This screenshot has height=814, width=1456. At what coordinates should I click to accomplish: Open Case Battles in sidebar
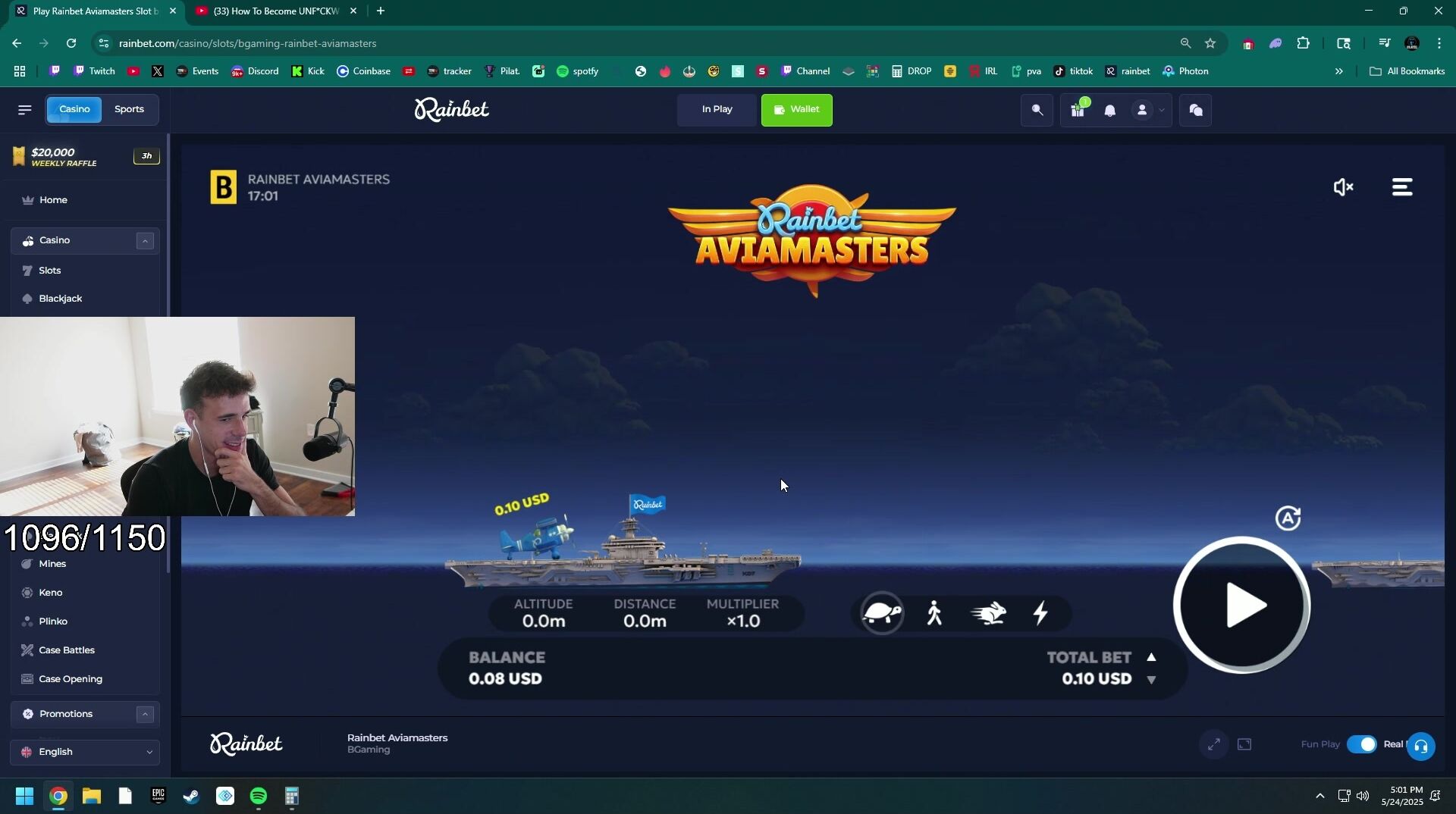click(x=67, y=650)
